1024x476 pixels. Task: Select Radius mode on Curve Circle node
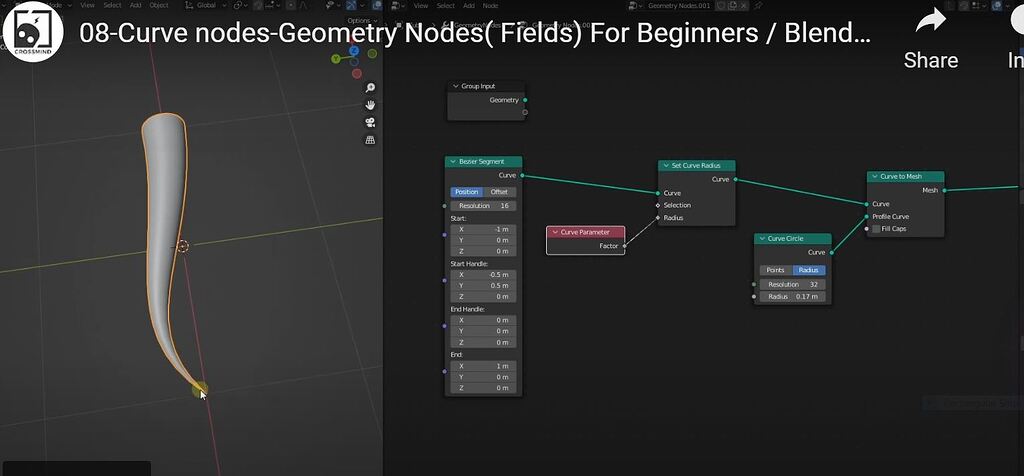click(808, 270)
